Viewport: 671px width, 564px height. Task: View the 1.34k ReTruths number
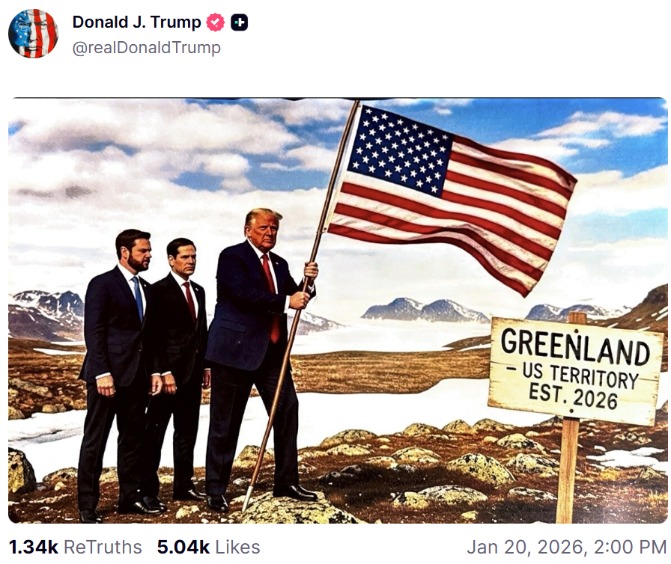coord(33,547)
